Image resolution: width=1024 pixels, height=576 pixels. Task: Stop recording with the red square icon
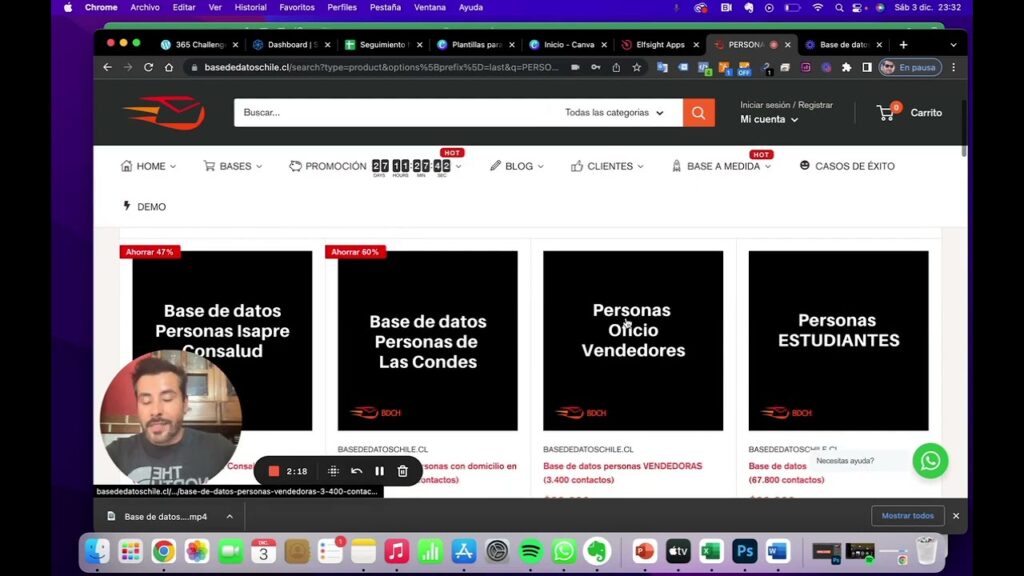tap(273, 470)
